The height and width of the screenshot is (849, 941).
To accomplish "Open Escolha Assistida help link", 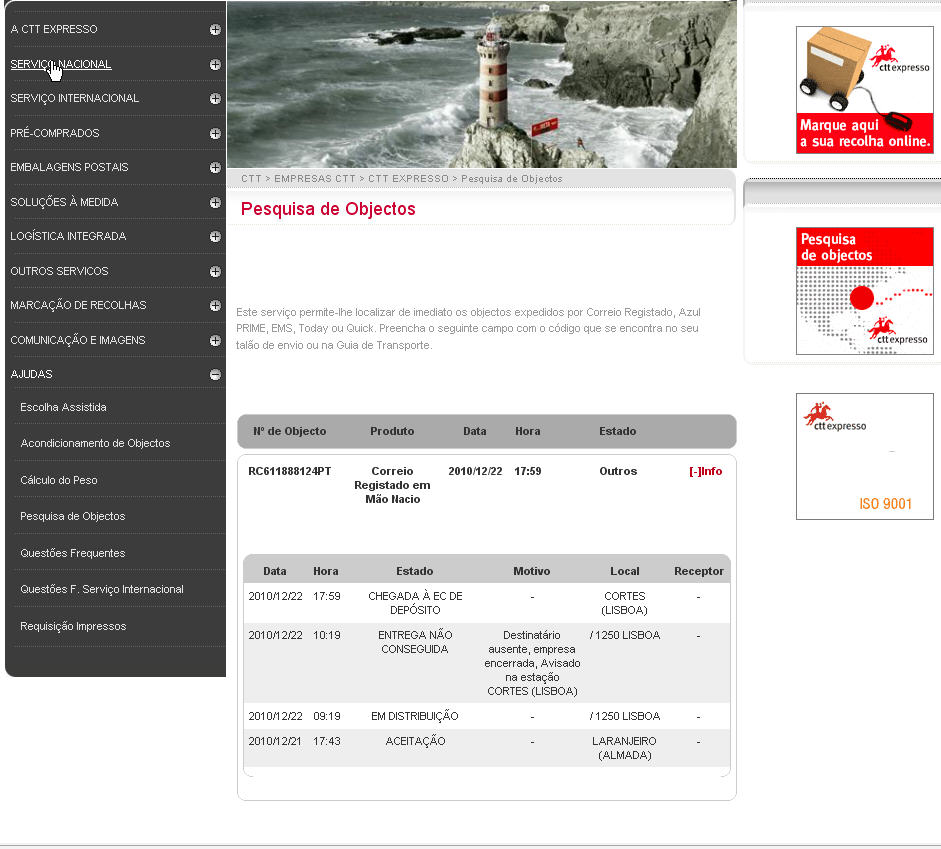I will coord(63,407).
